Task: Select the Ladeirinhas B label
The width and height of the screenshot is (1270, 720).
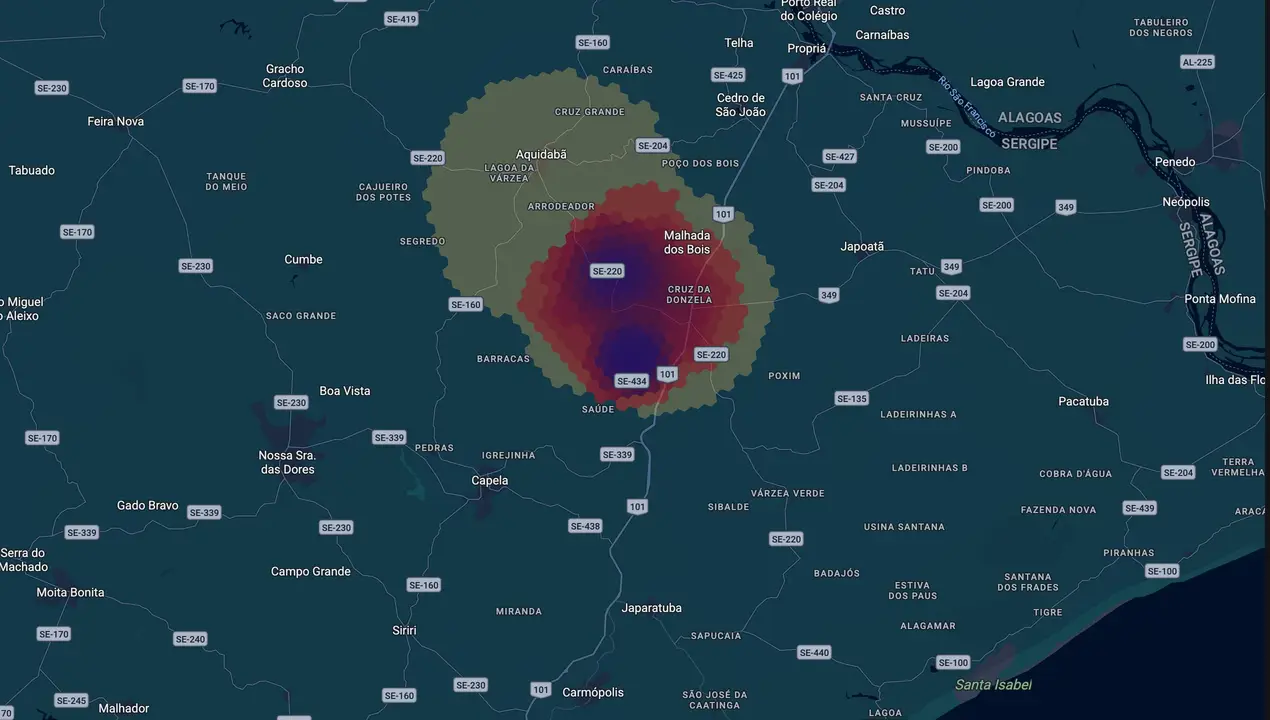Action: coord(929,468)
